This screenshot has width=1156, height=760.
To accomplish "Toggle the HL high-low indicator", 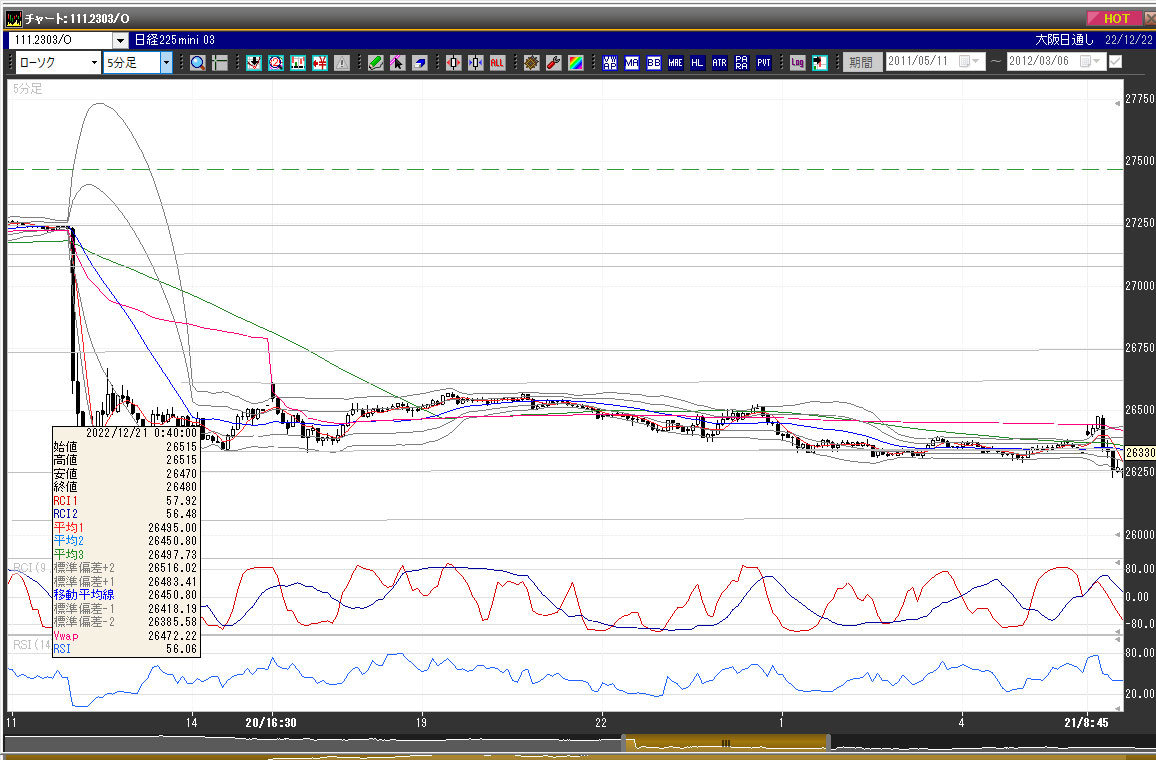I will 697,63.
